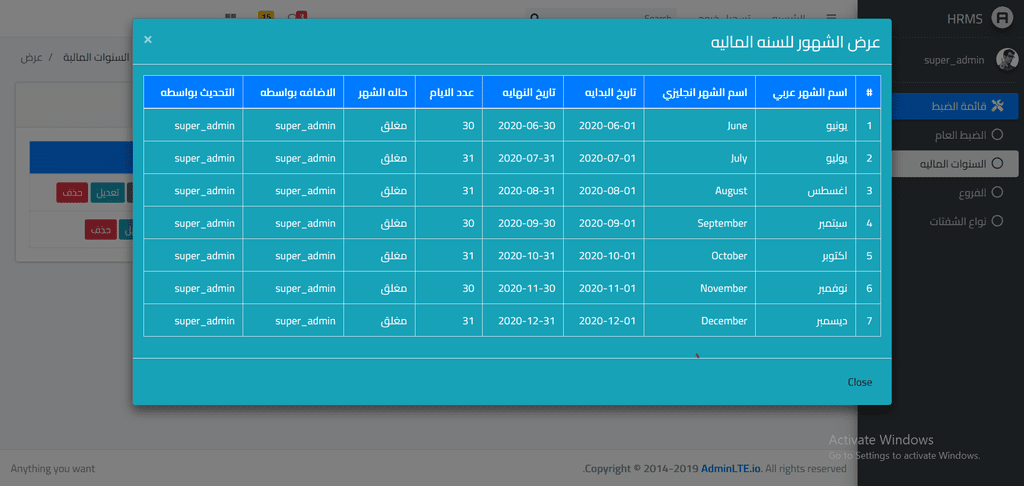Click the search magnifier icon in navbar
1024x486 pixels.
pyautogui.click(x=534, y=18)
